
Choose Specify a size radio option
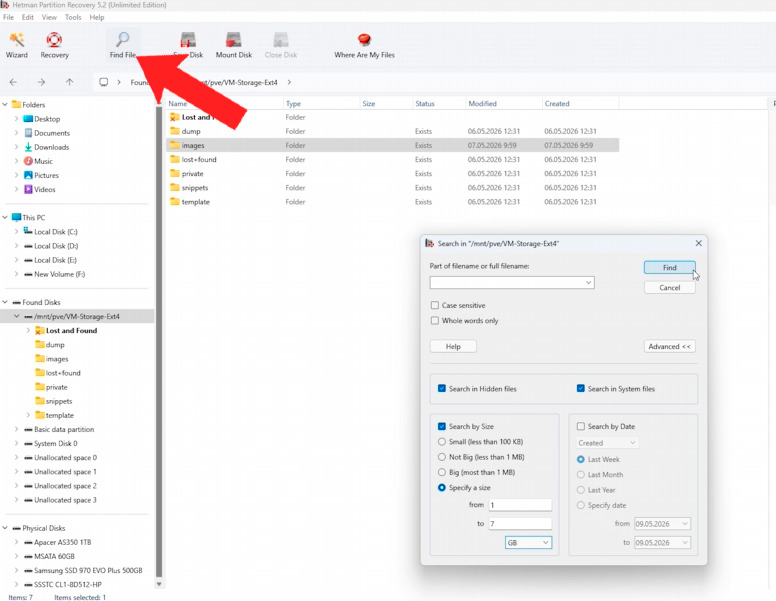click(x=442, y=488)
